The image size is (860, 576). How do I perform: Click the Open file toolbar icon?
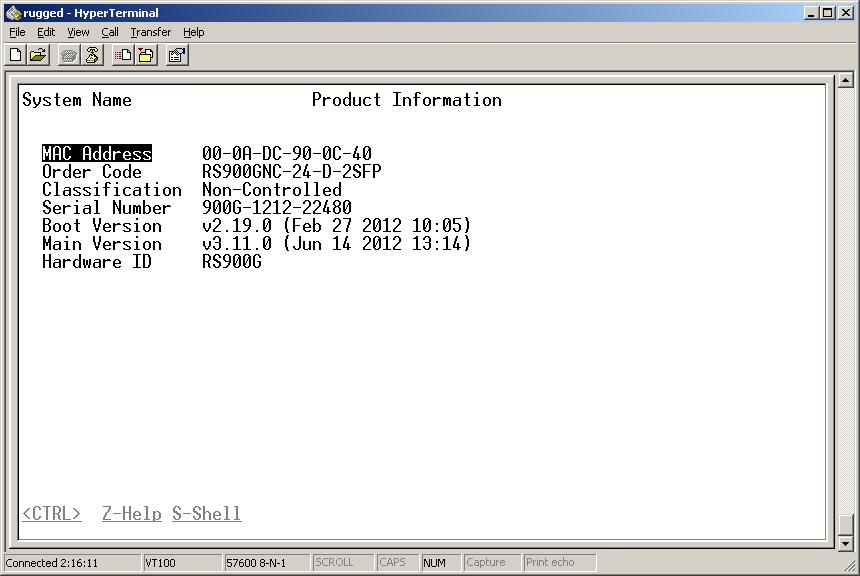(38, 55)
